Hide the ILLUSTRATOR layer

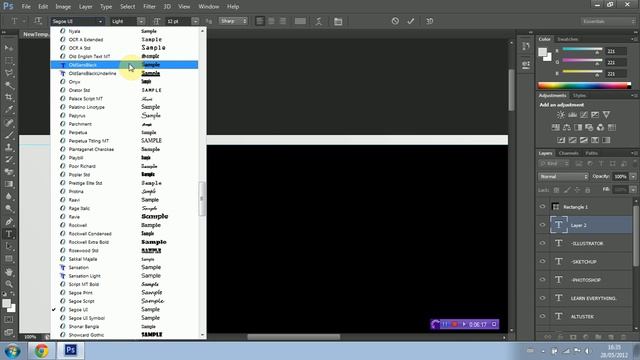click(x=542, y=243)
